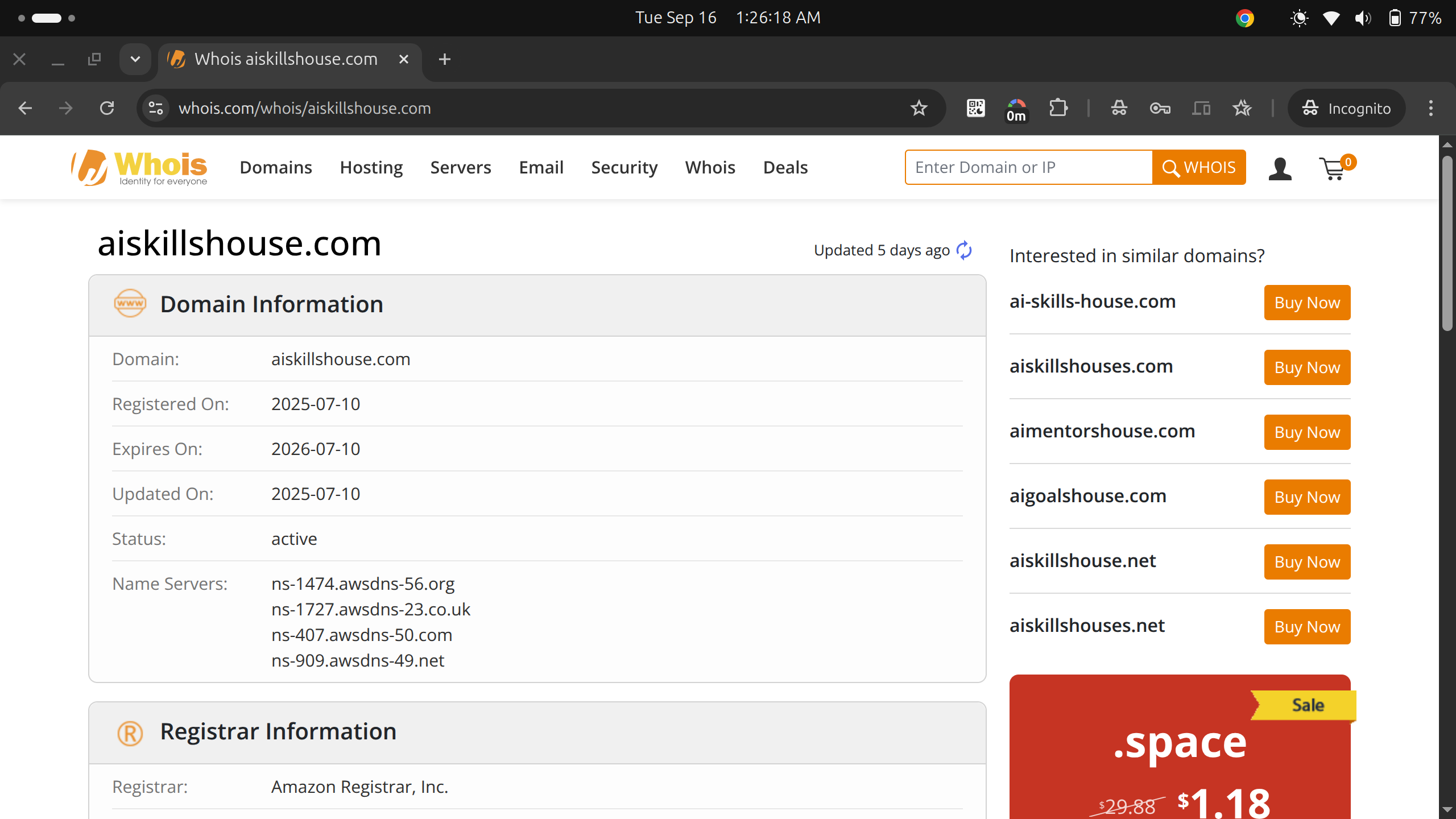1456x819 pixels.
Task: Open the shopping cart icon
Action: (1333, 168)
